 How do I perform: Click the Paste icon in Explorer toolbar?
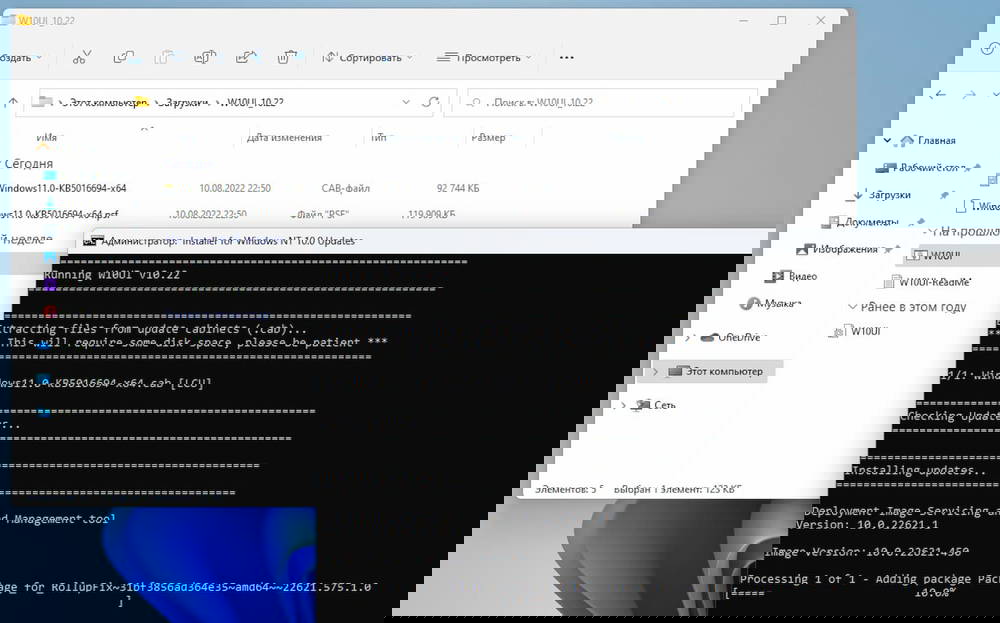pos(164,57)
